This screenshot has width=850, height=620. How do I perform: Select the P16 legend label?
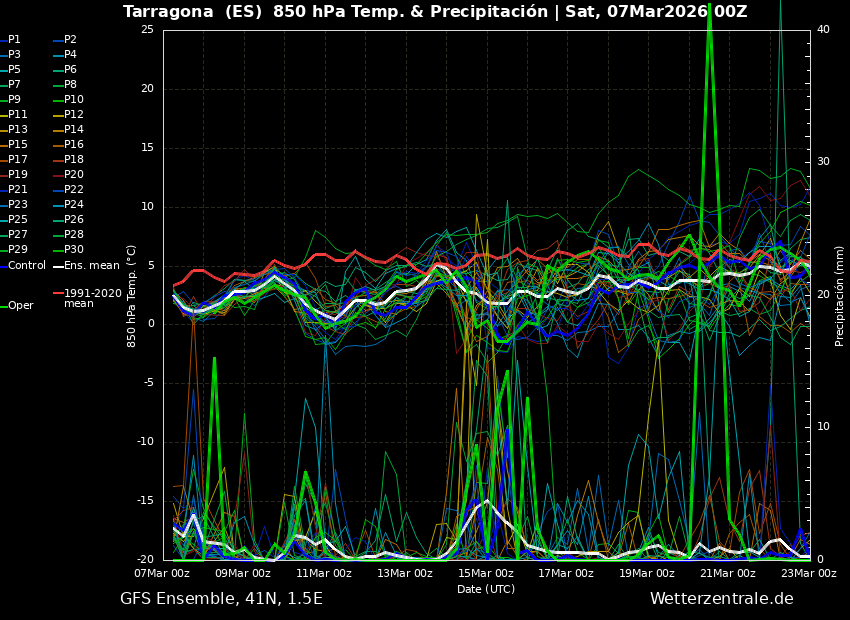[74, 145]
